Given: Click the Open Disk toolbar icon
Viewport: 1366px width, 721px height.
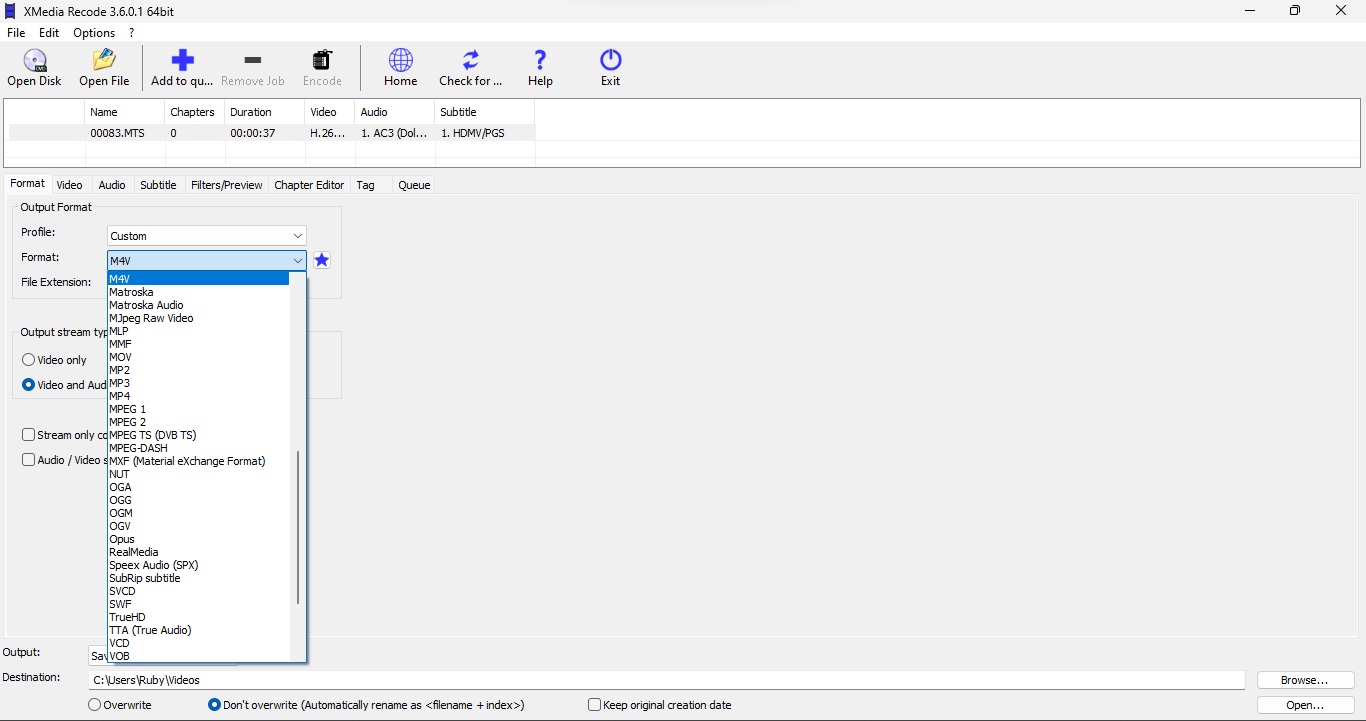Looking at the screenshot, I should [35, 60].
